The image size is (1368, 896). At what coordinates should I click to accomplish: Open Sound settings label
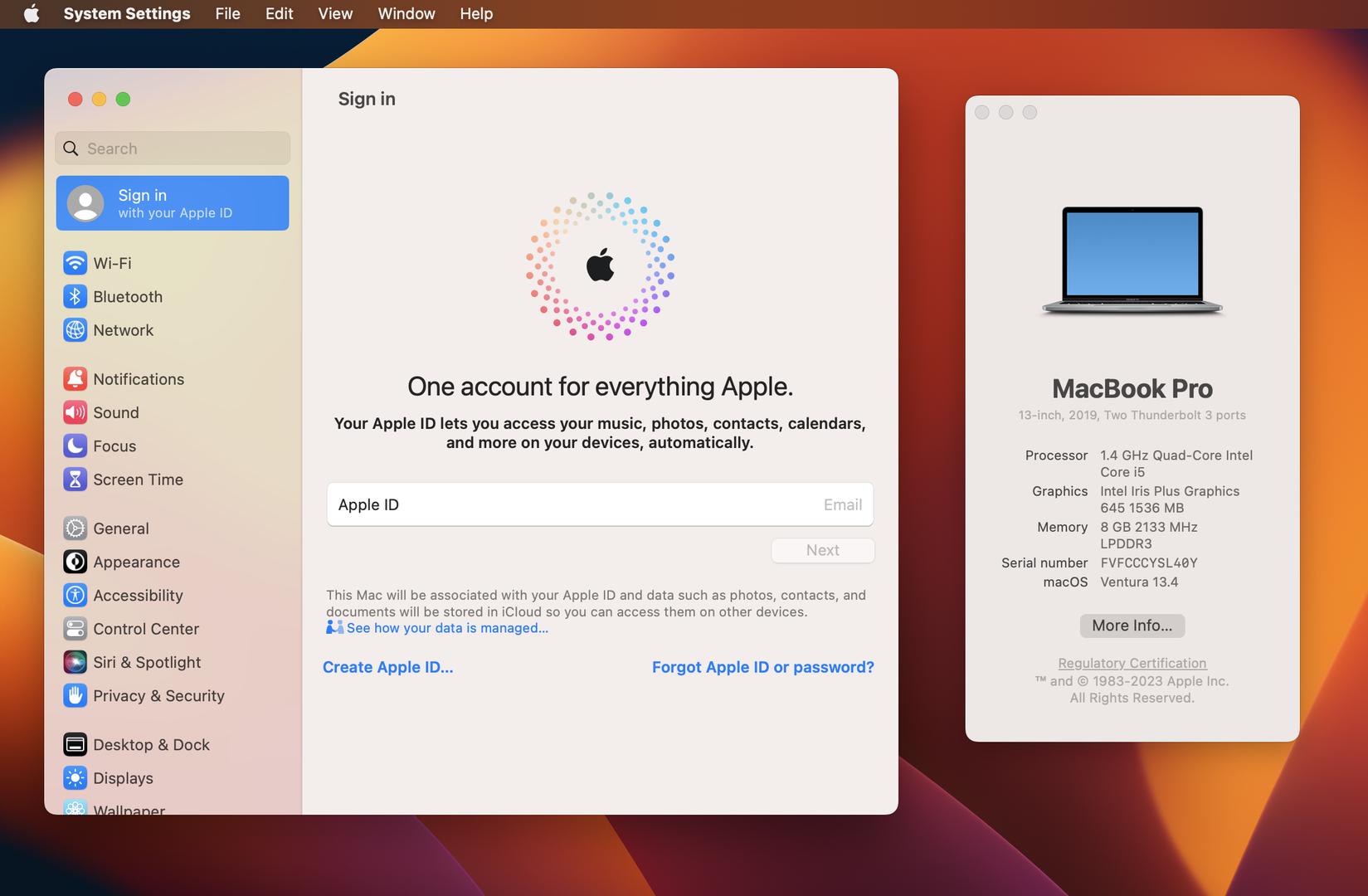point(116,412)
